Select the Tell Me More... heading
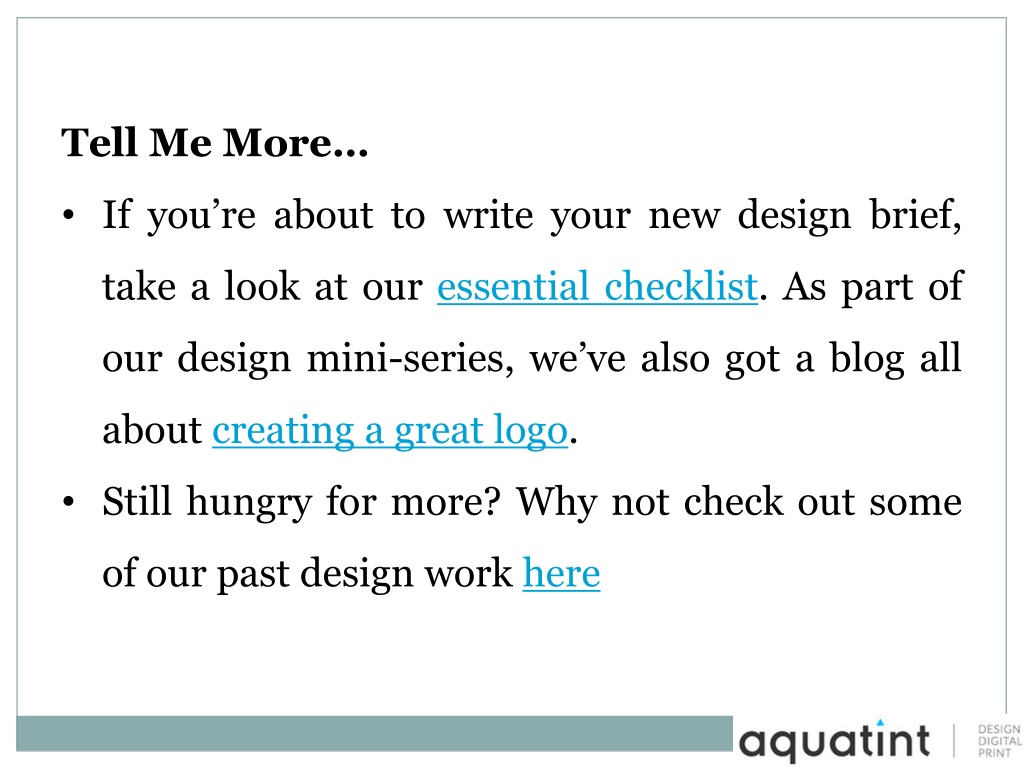The height and width of the screenshot is (768, 1024). (x=215, y=142)
